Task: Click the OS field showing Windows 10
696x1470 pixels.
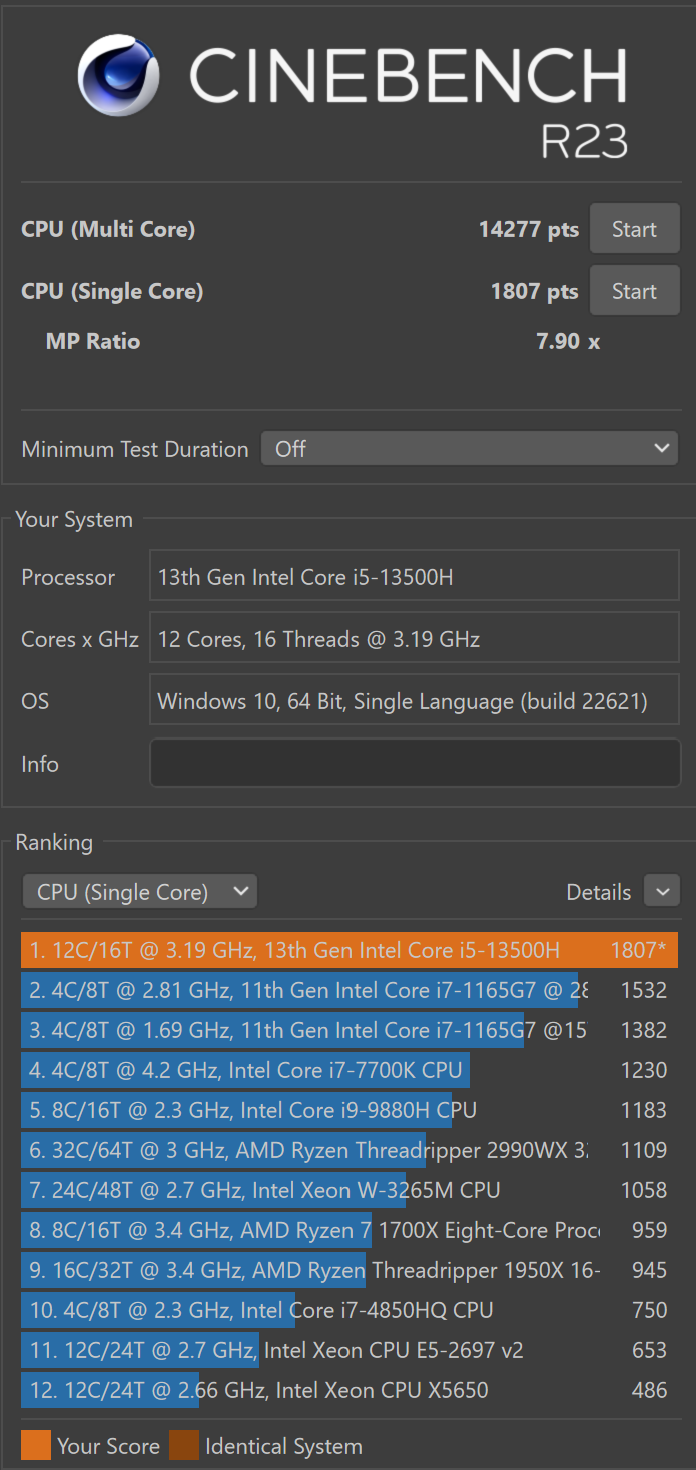Action: coord(415,701)
